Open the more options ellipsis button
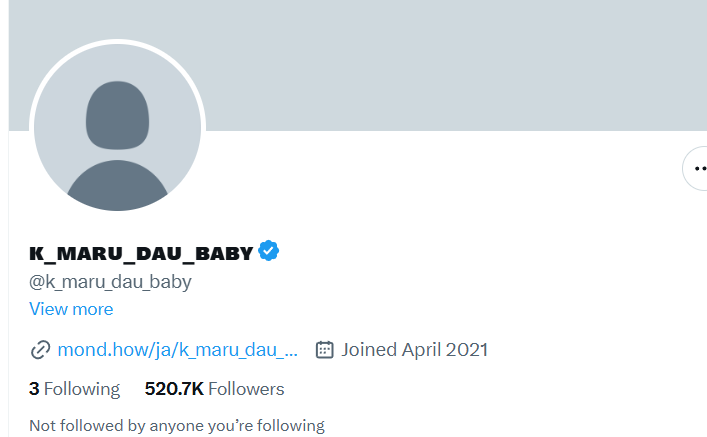This screenshot has height=437, width=707. pos(698,169)
